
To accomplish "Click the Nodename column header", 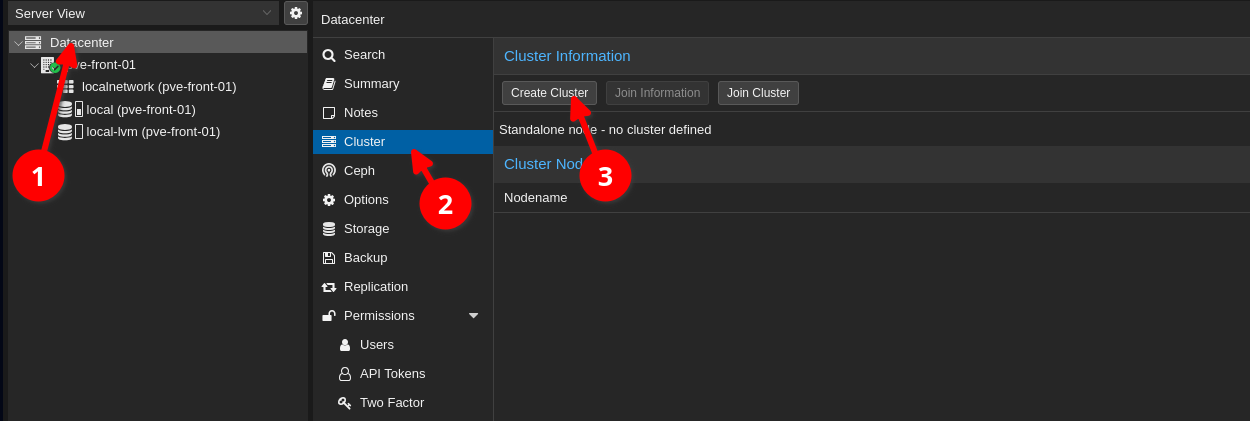I will click(536, 198).
